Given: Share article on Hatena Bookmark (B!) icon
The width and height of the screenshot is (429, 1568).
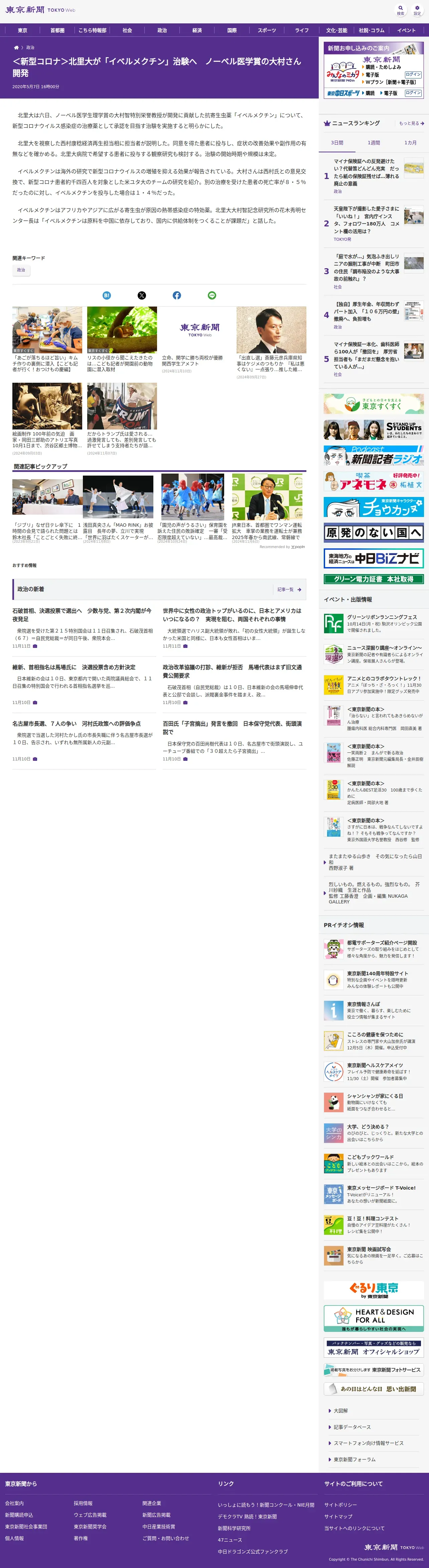Looking at the screenshot, I should point(107,295).
